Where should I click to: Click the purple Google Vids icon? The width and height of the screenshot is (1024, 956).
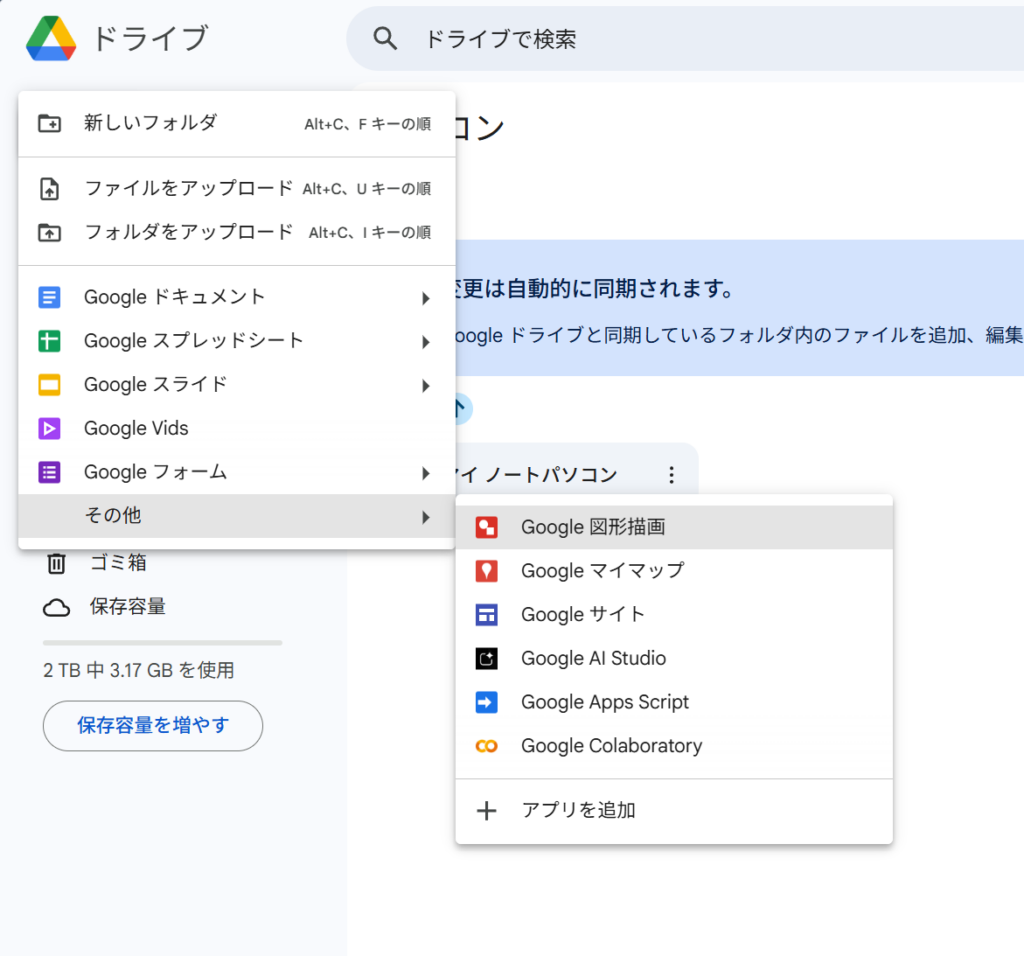pyautogui.click(x=49, y=429)
